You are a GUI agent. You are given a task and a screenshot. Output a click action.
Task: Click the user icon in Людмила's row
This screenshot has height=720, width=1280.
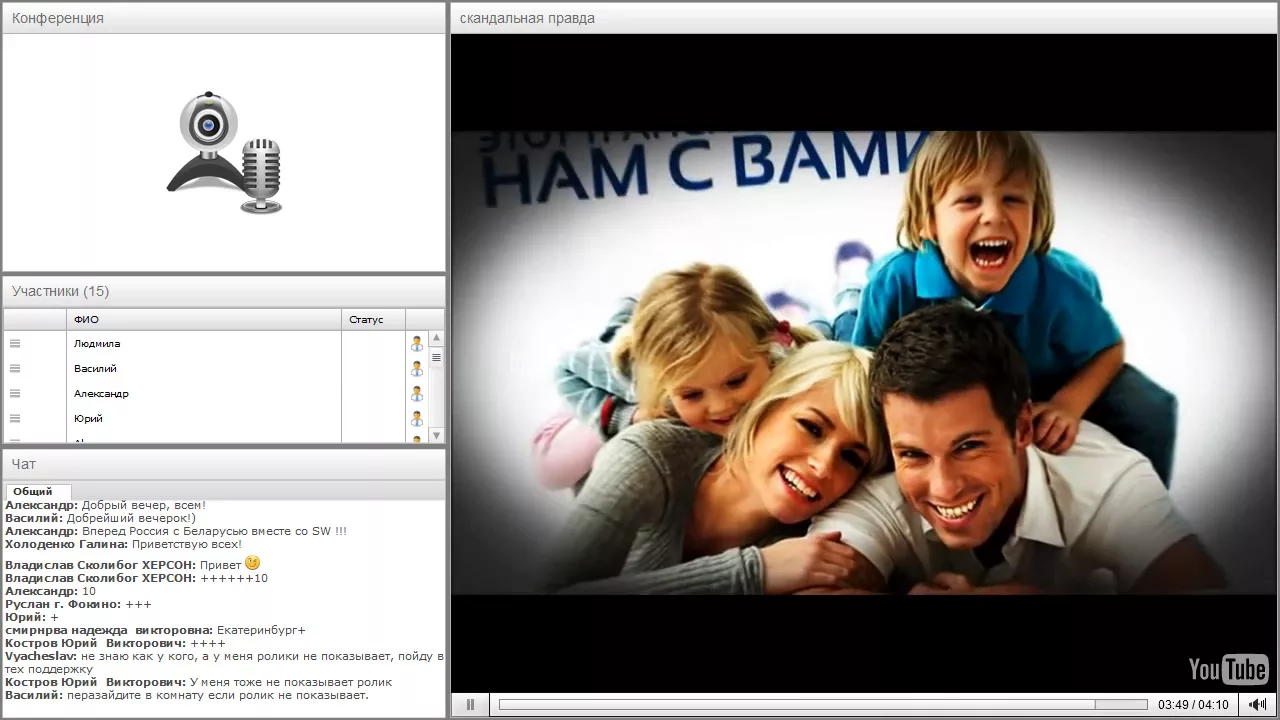click(x=417, y=344)
